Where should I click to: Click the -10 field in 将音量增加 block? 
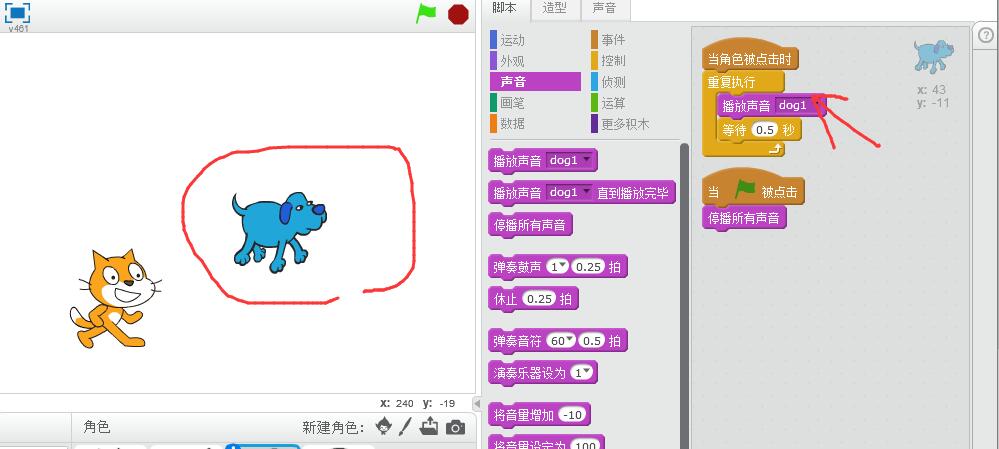coord(573,415)
